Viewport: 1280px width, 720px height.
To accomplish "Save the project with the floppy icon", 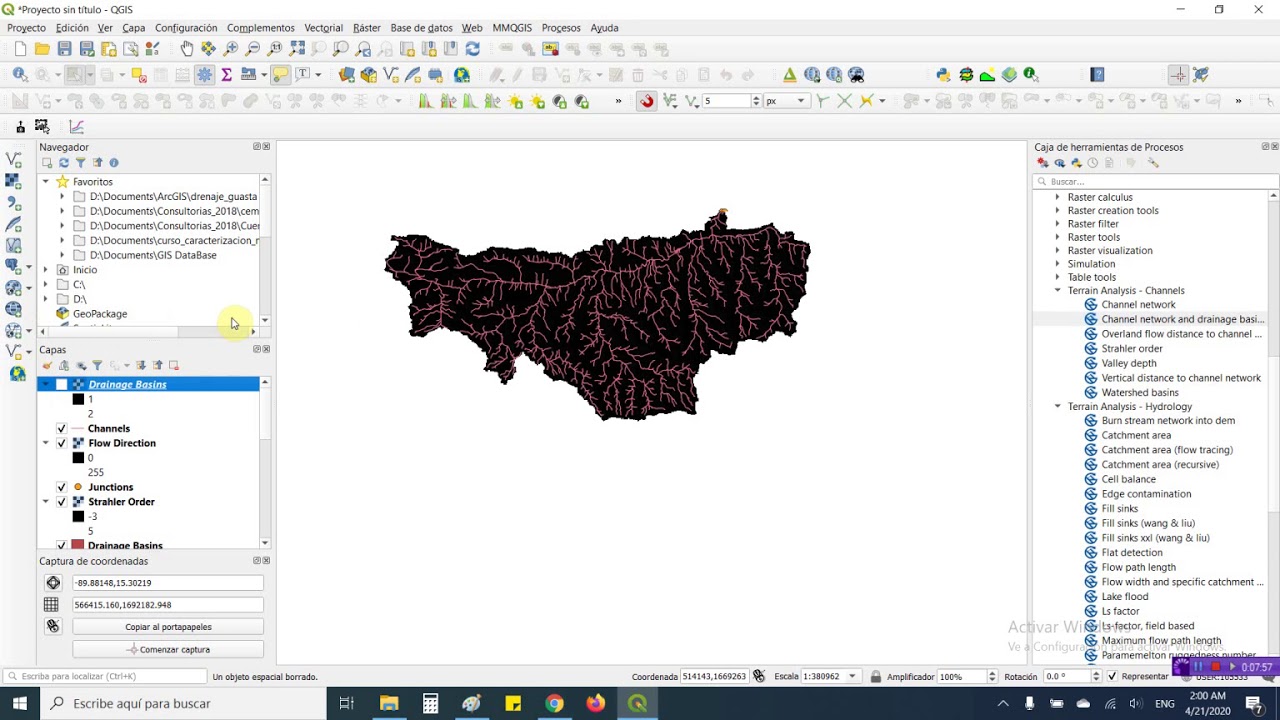I will click(x=64, y=49).
